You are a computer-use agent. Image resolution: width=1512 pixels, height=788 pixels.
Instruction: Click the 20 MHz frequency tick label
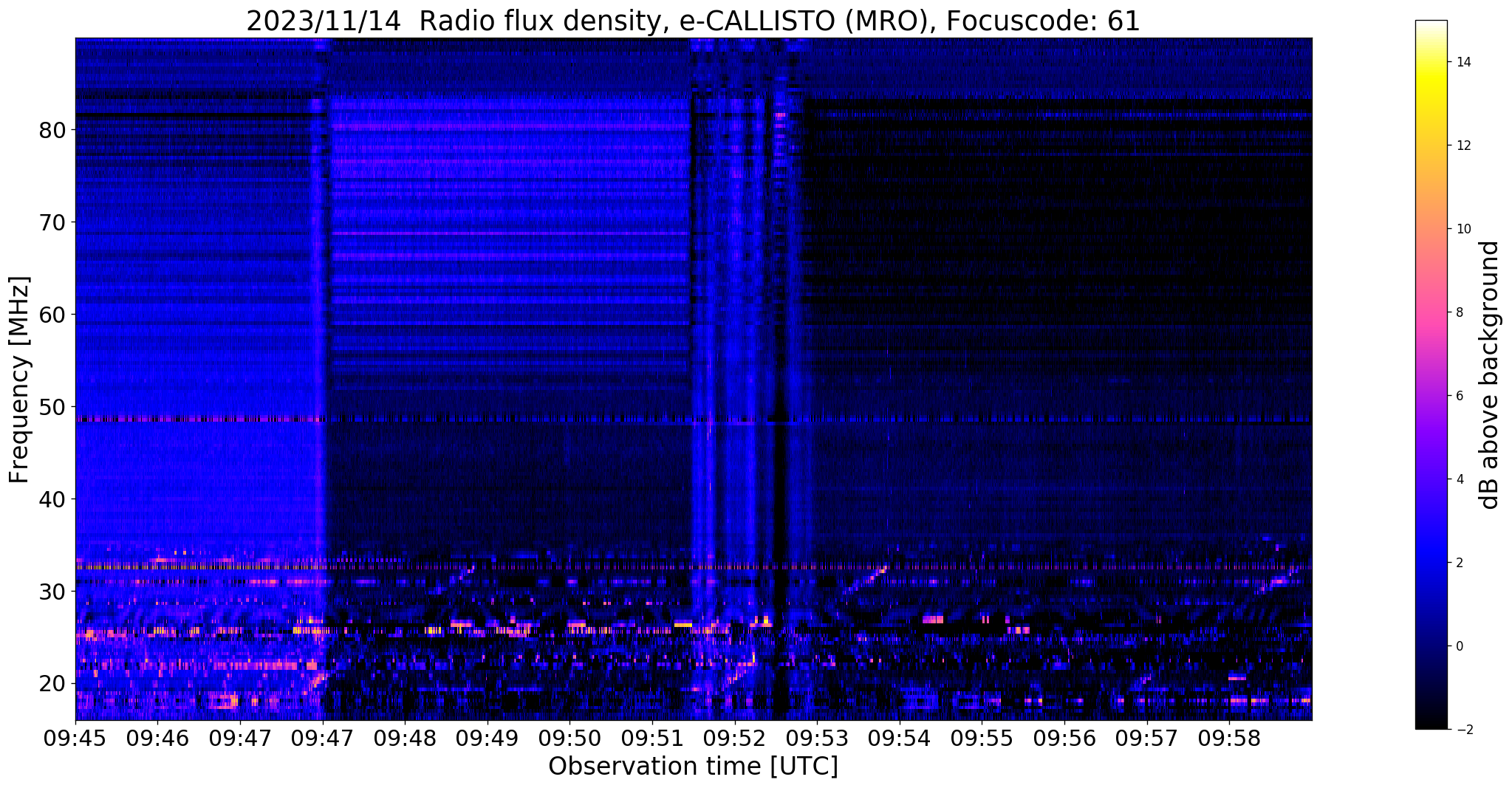pyautogui.click(x=52, y=684)
